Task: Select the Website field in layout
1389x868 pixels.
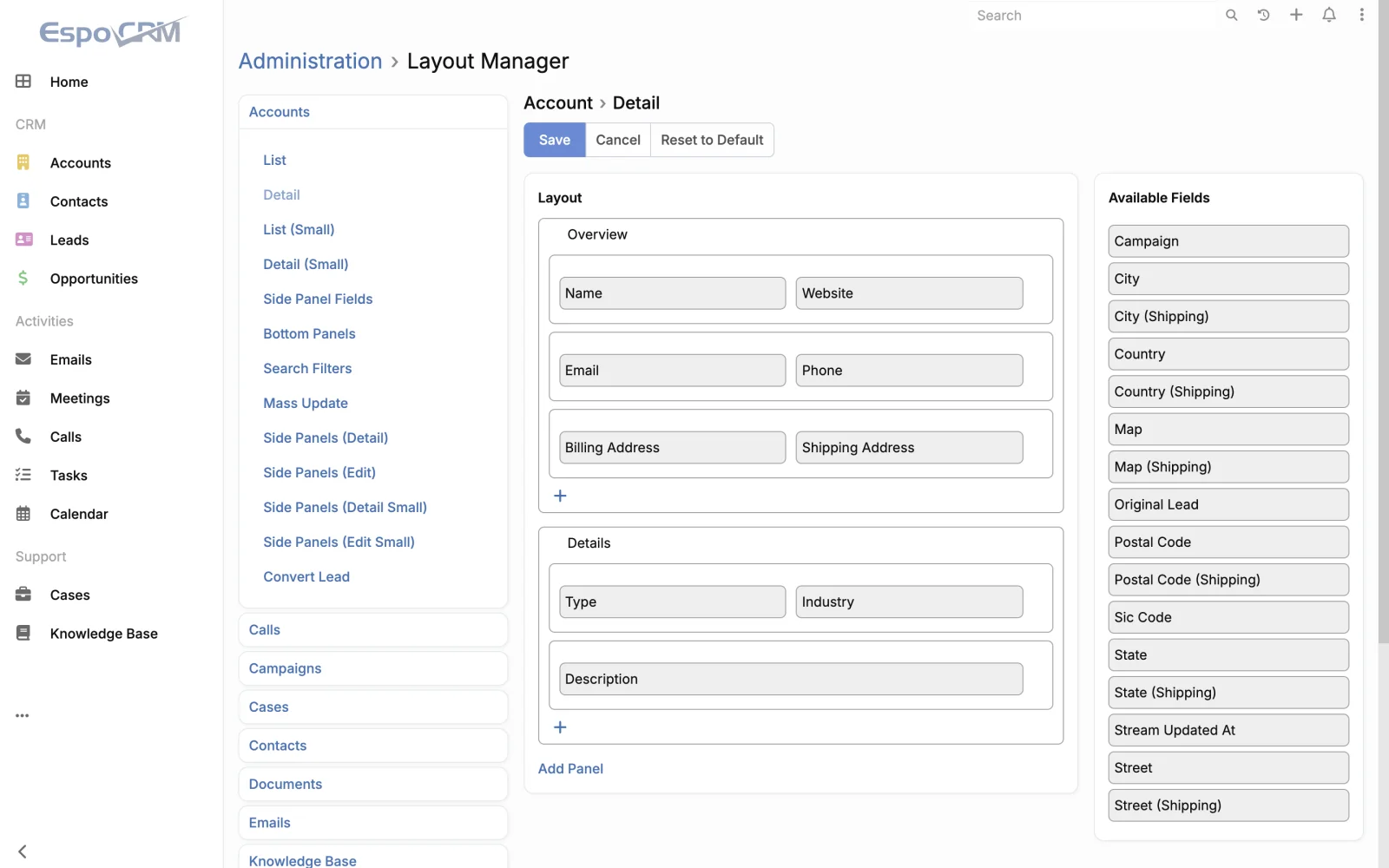Action: point(909,293)
